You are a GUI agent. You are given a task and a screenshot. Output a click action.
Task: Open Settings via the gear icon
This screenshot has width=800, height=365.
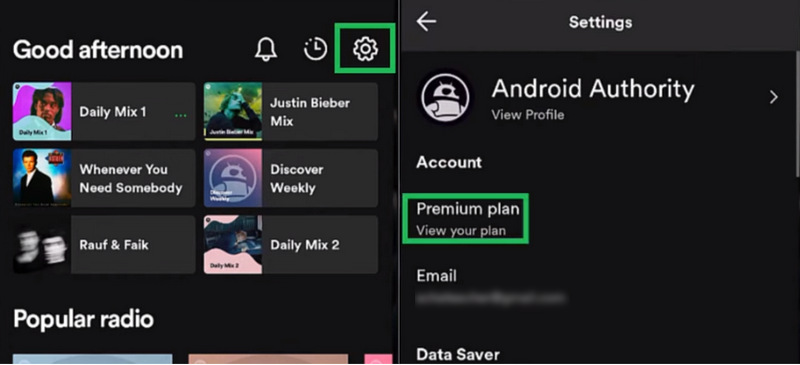365,50
